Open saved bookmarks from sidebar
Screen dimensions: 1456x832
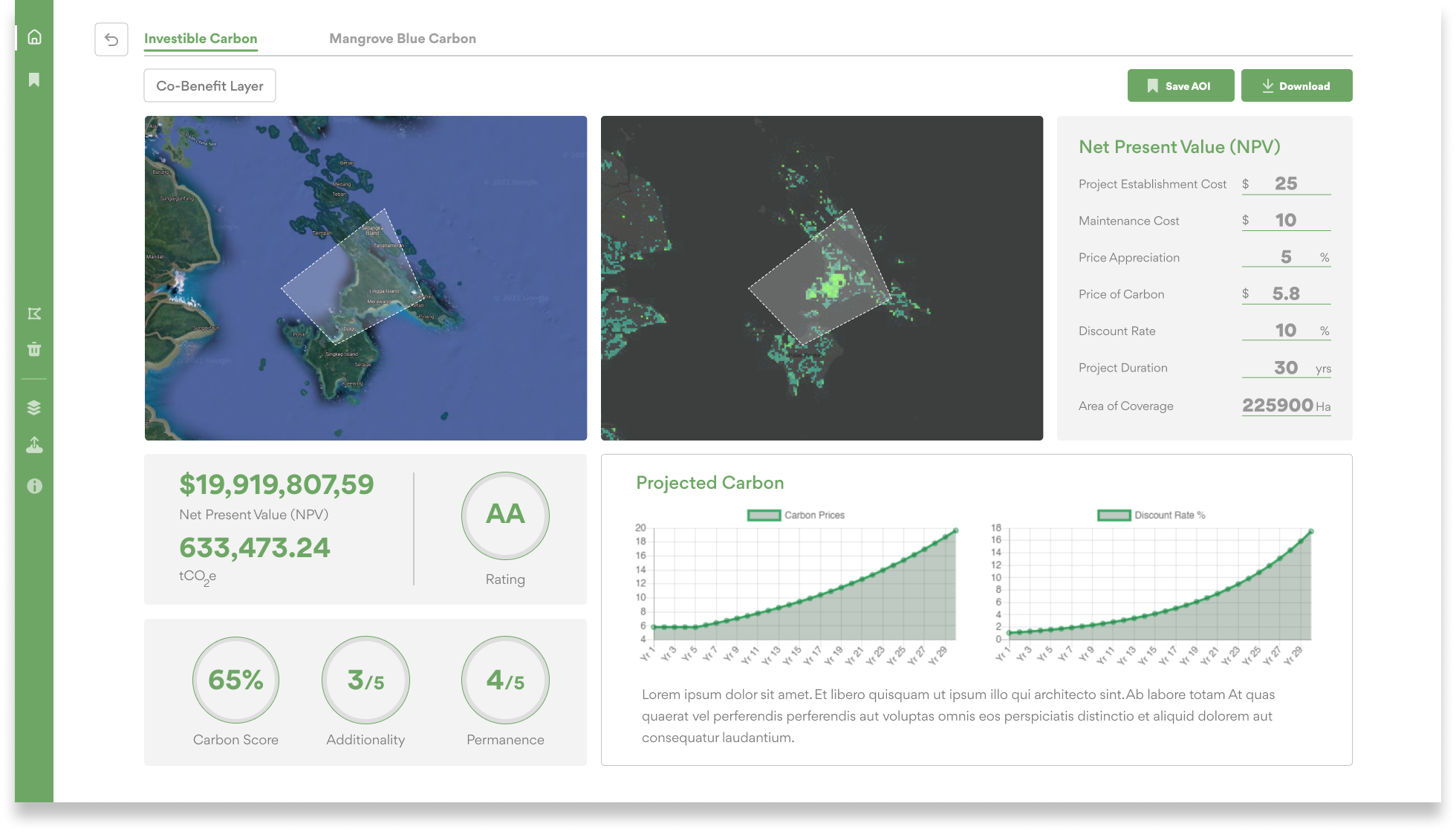click(34, 79)
